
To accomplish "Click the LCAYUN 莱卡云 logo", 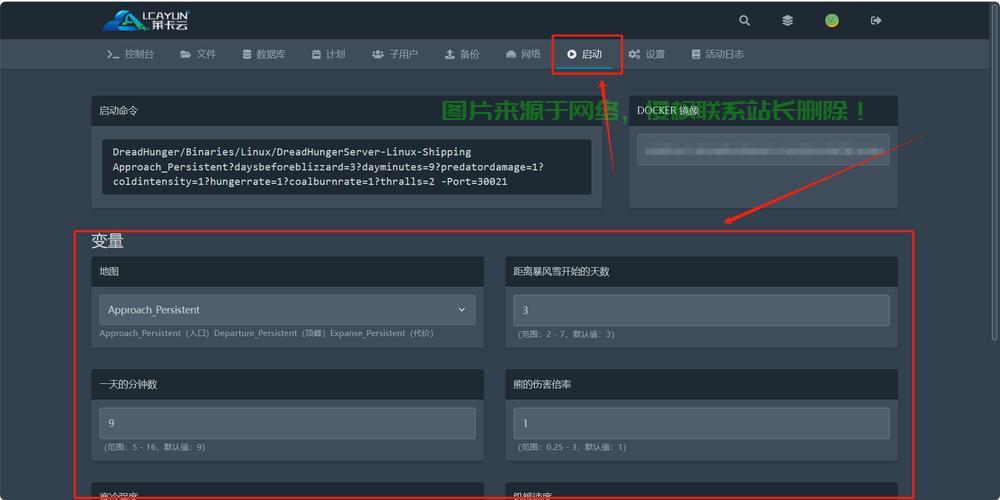I will pos(146,20).
